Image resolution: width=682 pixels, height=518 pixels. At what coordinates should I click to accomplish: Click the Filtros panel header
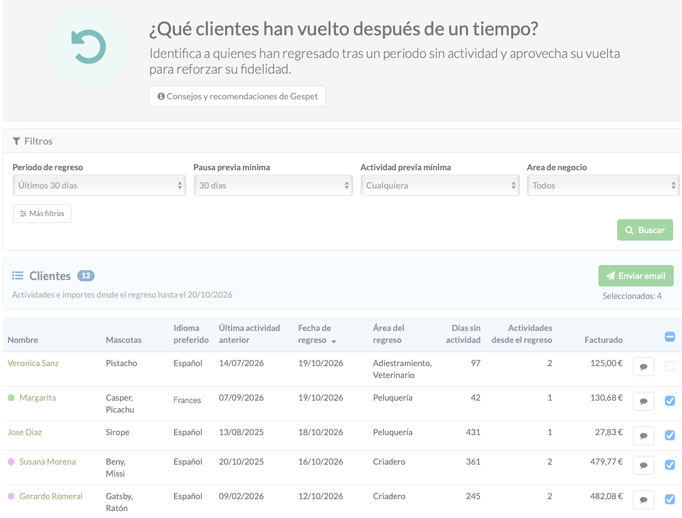point(342,141)
